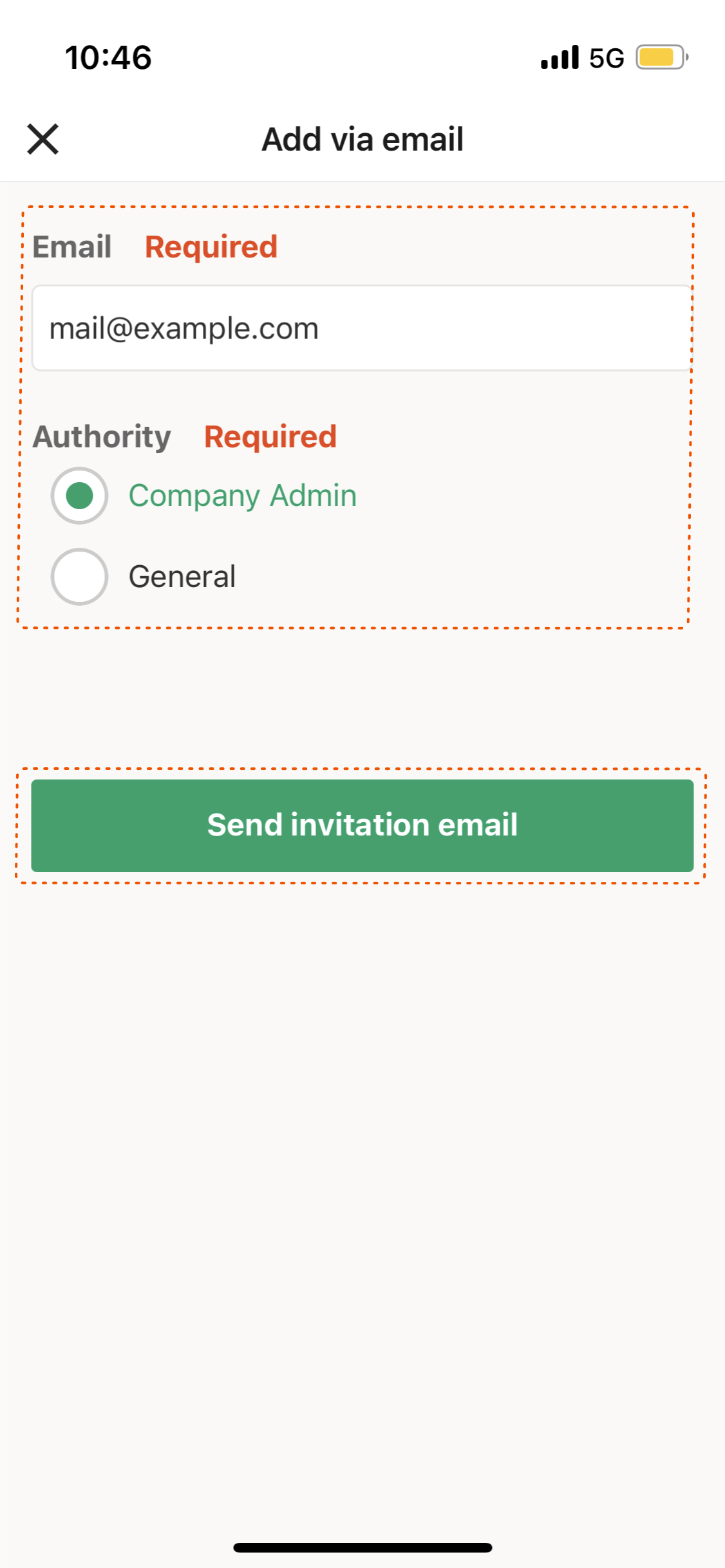This screenshot has width=725, height=1568.
Task: Select the Company Admin radio button
Action: [79, 496]
